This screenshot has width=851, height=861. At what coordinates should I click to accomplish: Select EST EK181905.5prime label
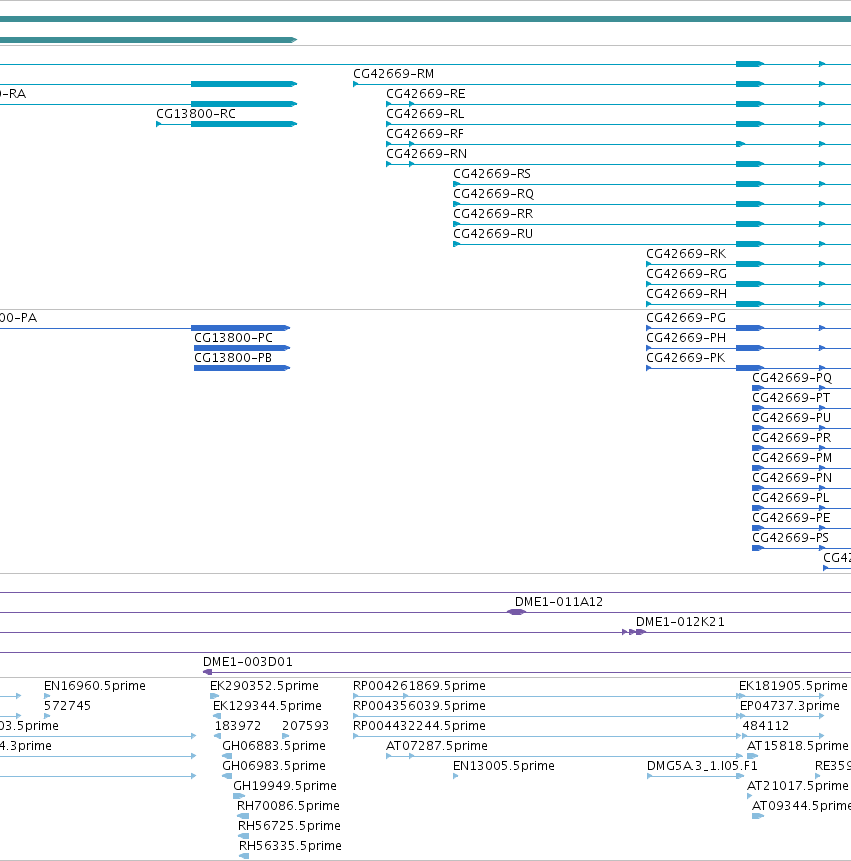click(x=793, y=686)
